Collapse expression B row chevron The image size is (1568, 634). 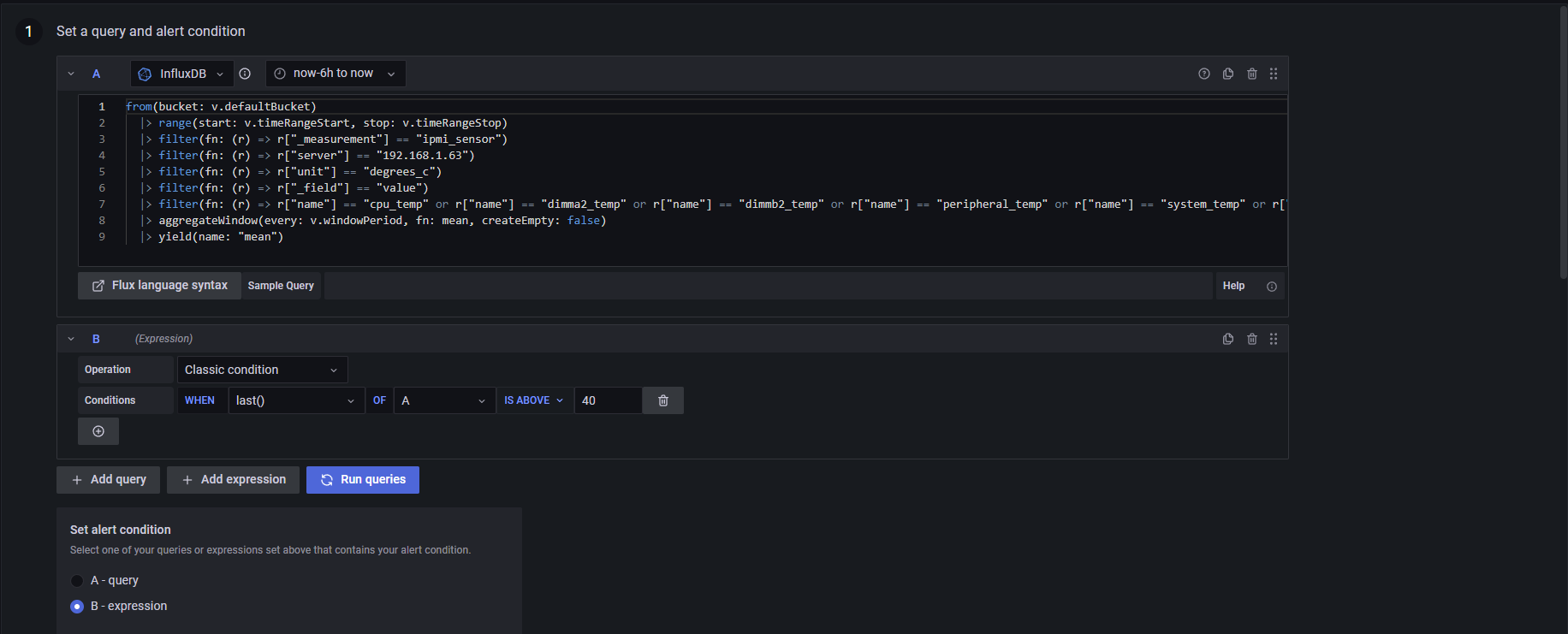[71, 339]
